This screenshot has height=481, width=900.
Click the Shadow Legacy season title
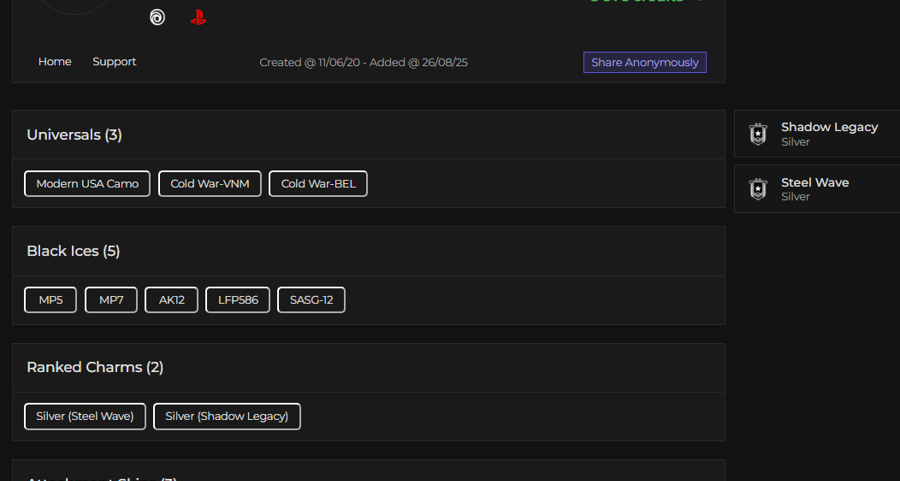point(829,127)
